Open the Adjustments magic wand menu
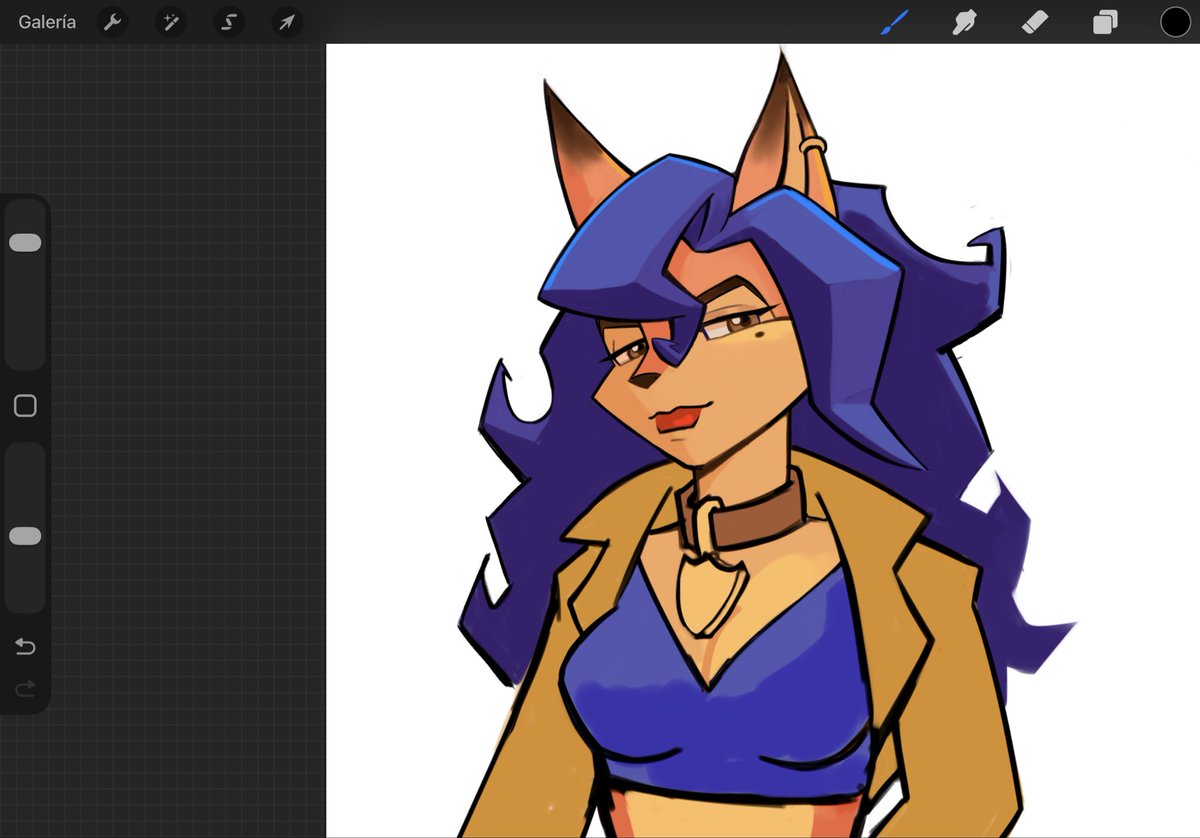The image size is (1200, 838). pos(171,22)
